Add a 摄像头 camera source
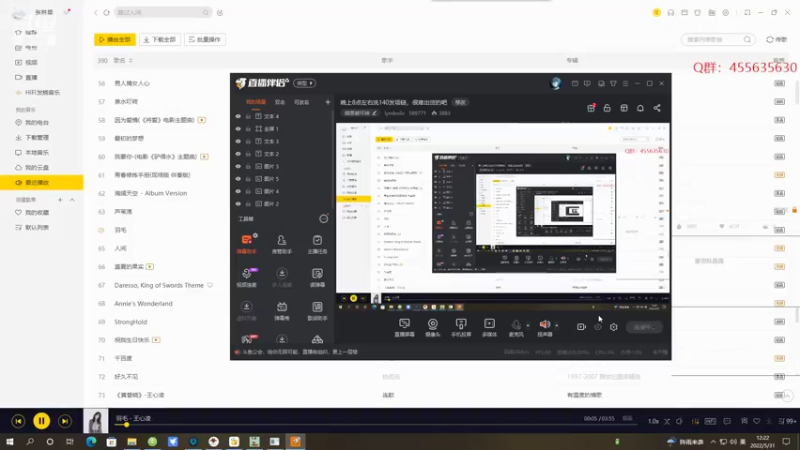800x450 pixels. click(x=433, y=327)
